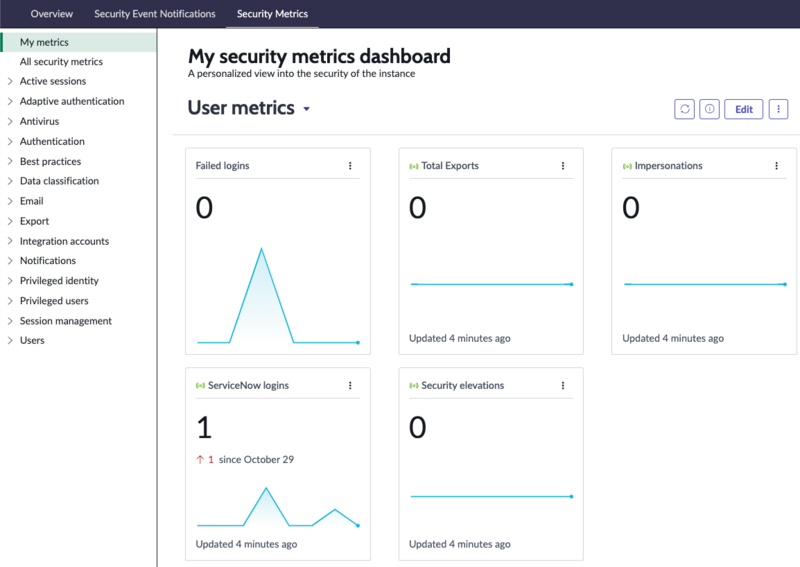The width and height of the screenshot is (800, 567).
Task: Expand the Antivirus category chevron
Action: (10, 121)
